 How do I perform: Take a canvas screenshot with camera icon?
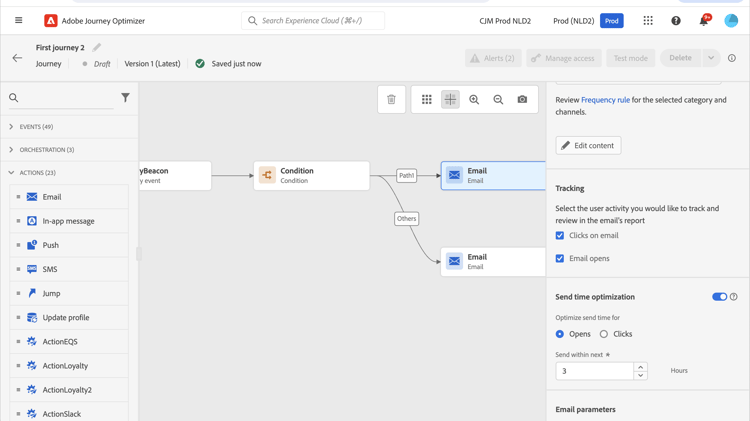tap(522, 100)
